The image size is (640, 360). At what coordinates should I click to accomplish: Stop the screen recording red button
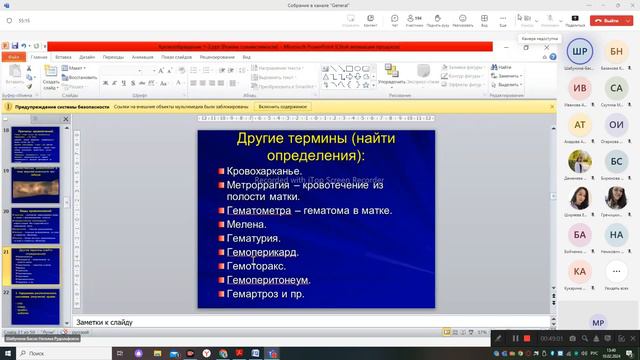coord(527,338)
